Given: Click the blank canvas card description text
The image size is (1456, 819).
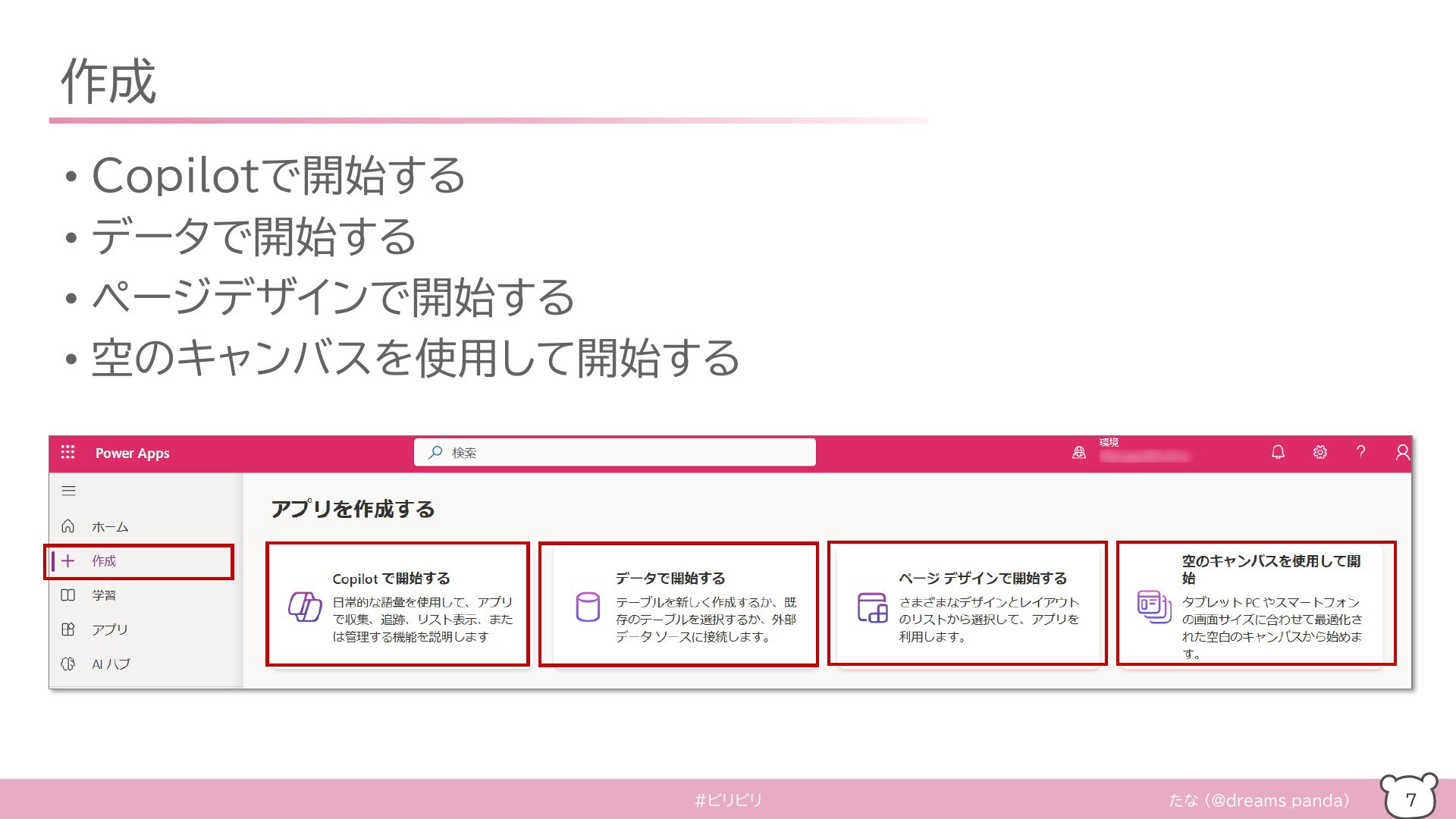Looking at the screenshot, I should 1272,628.
